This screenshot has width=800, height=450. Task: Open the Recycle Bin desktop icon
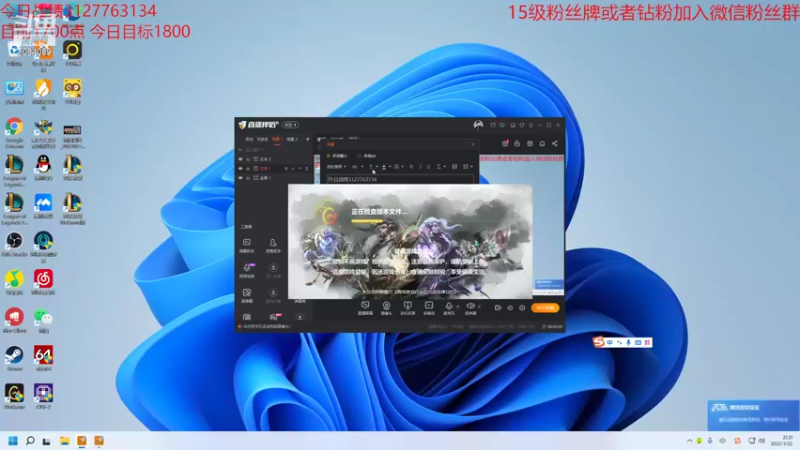point(14,51)
